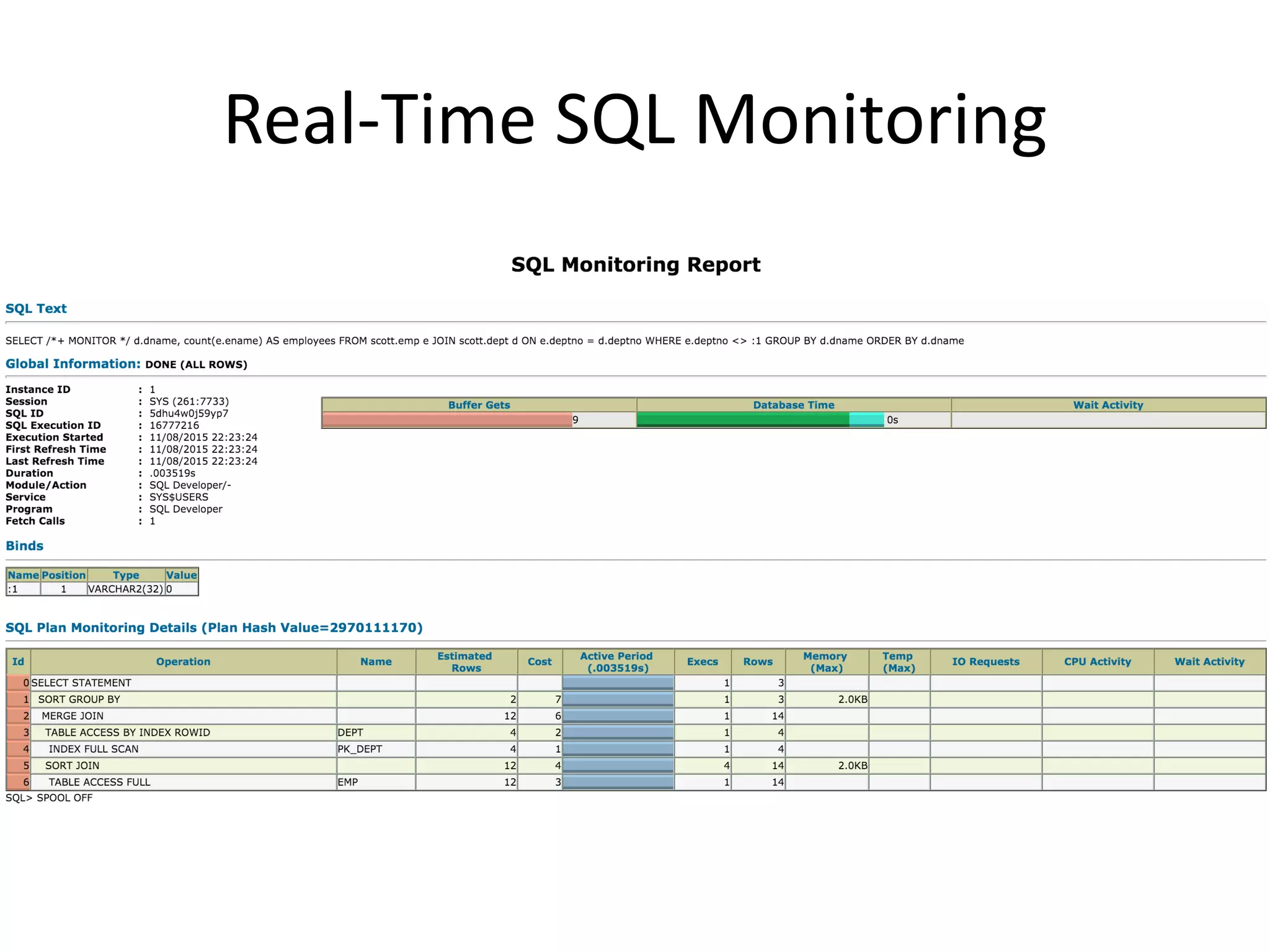Screen dimensions: 1270x952
Task: Click the Estimated Rows column header
Action: point(466,662)
